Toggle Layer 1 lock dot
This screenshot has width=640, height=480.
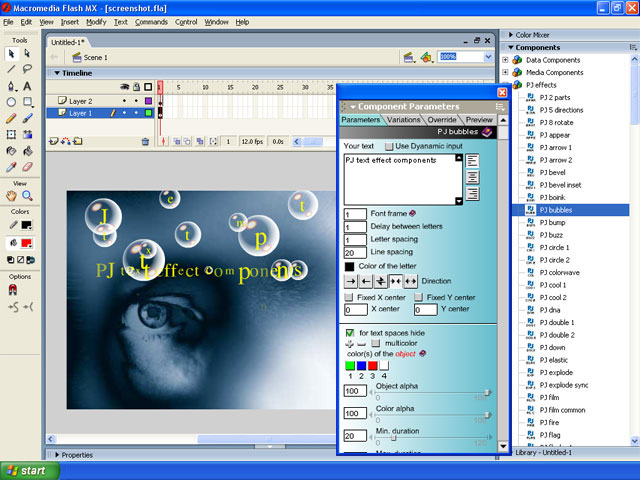[x=136, y=113]
